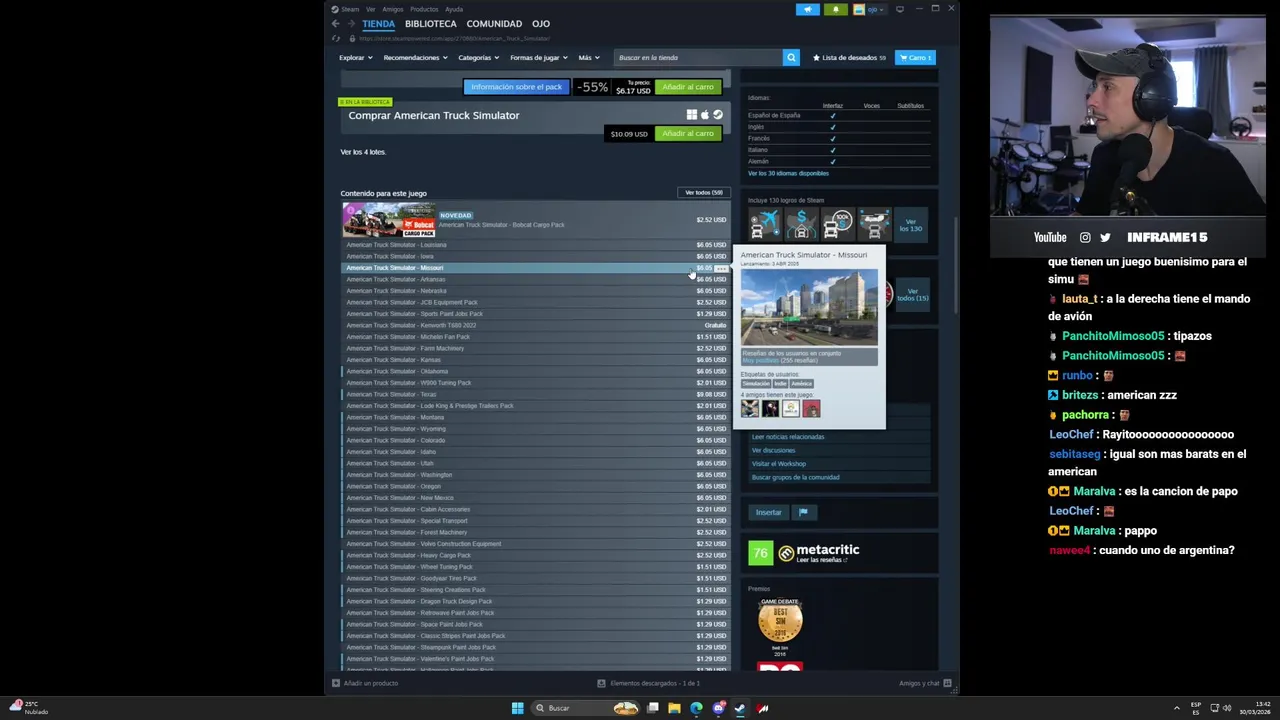Viewport: 1280px width, 720px height.
Task: Open the Bobcat Cargo Pack thumbnail
Action: pyautogui.click(x=389, y=220)
